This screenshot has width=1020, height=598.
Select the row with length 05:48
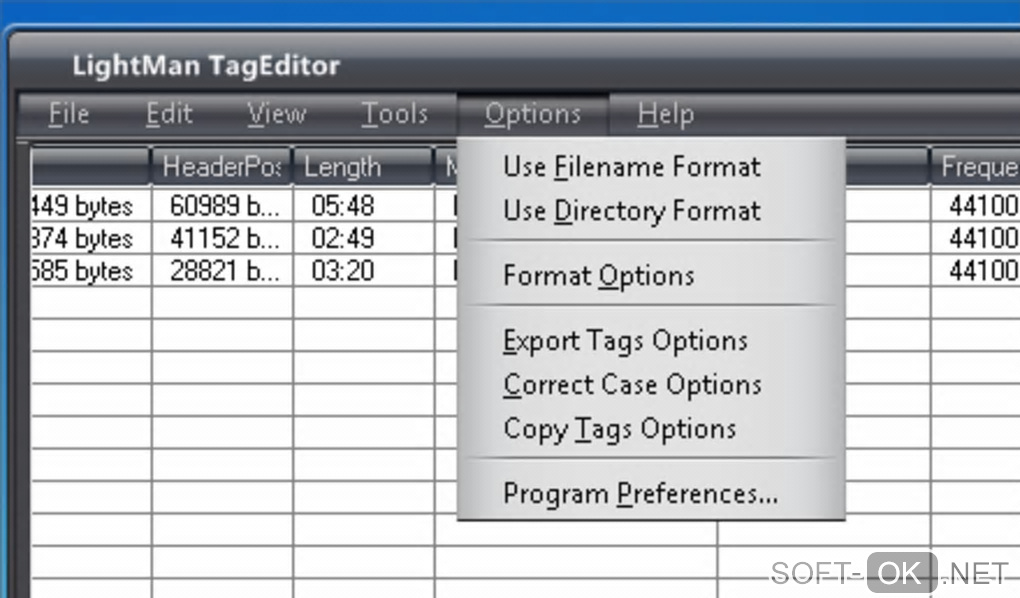tap(342, 206)
